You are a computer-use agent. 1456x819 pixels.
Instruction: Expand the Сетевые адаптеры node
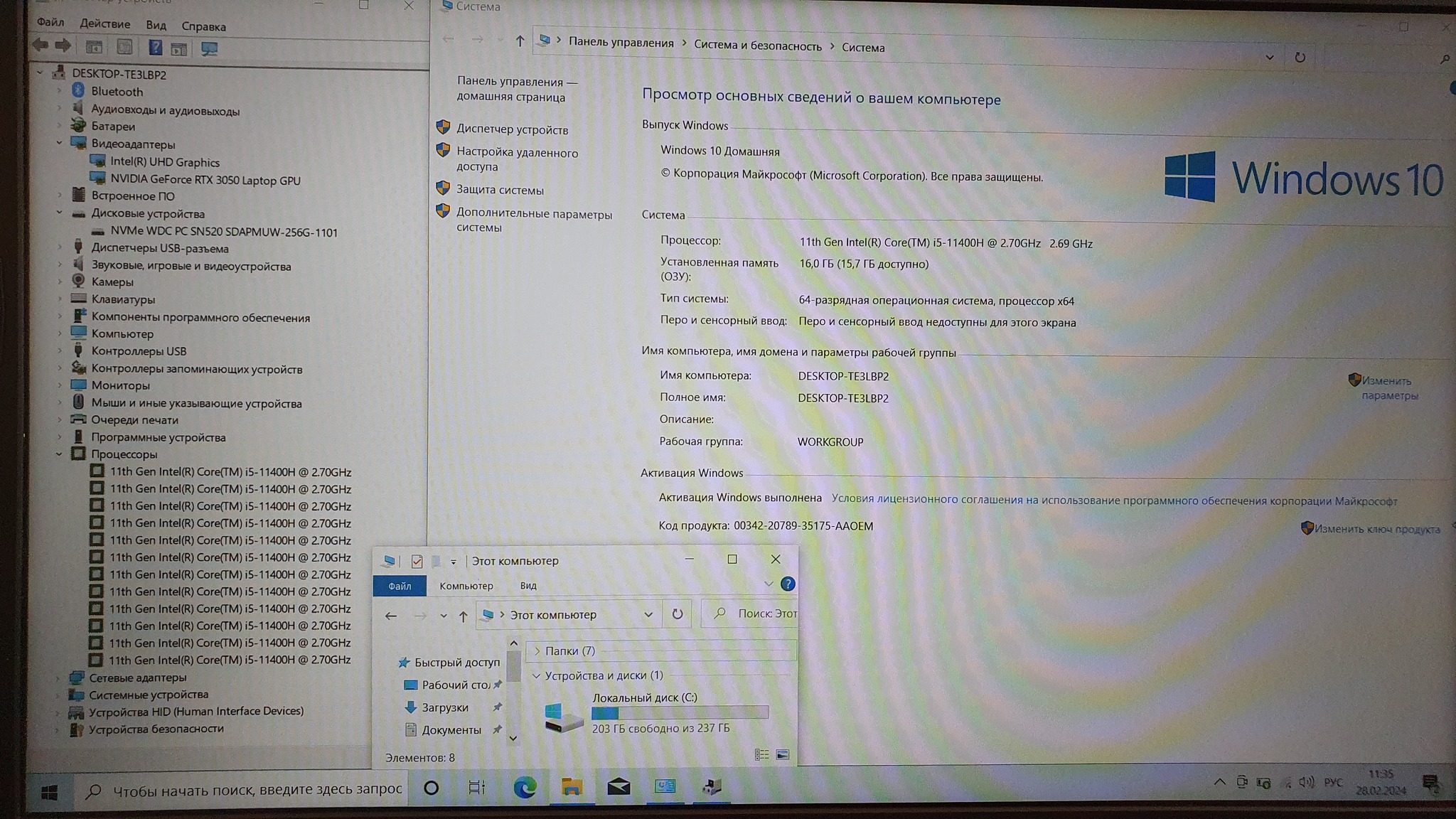click(x=58, y=678)
